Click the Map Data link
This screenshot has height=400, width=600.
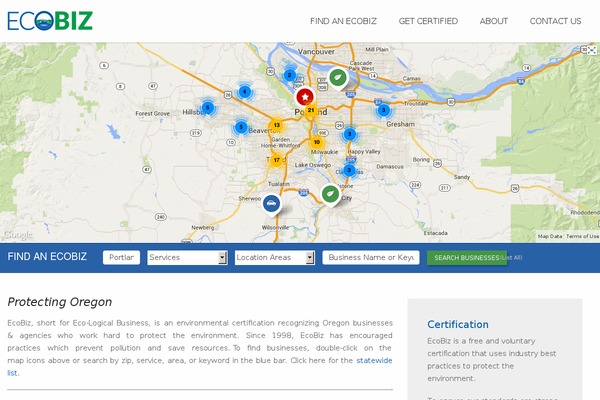coord(550,237)
